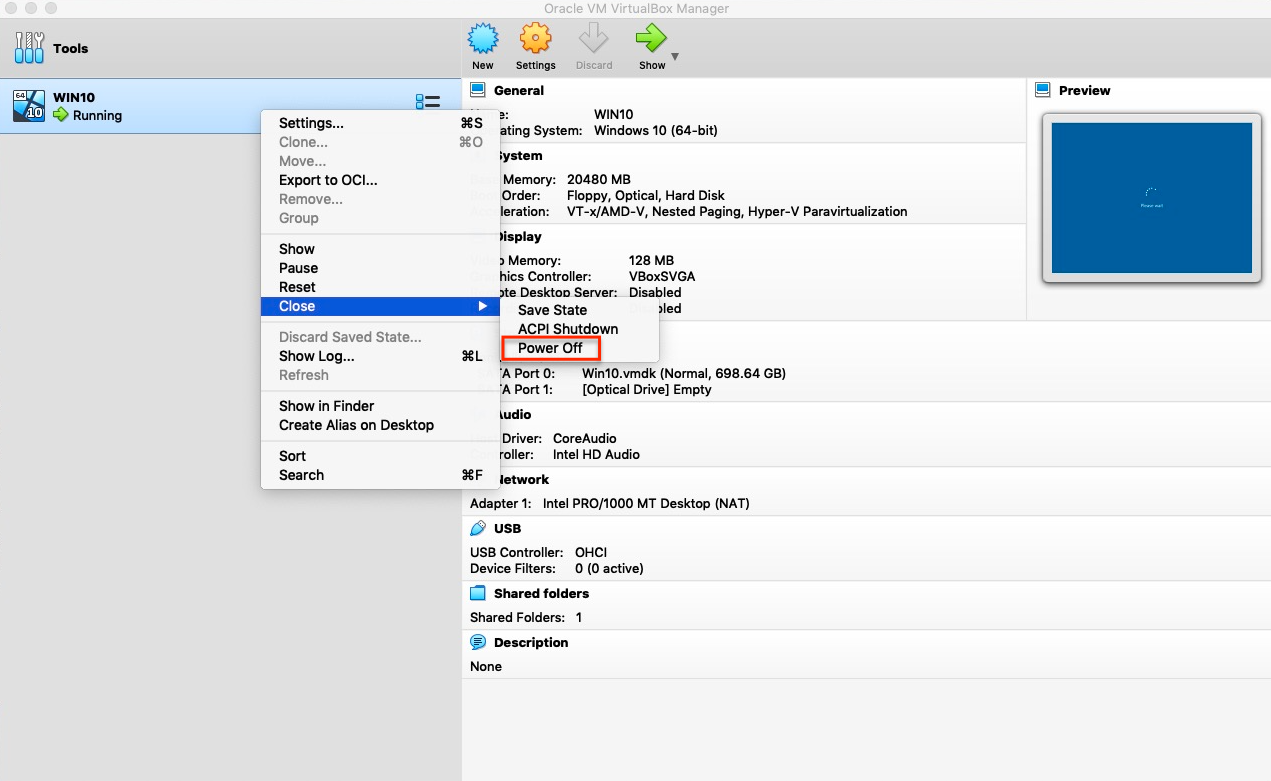Open the USB section heading

[507, 528]
